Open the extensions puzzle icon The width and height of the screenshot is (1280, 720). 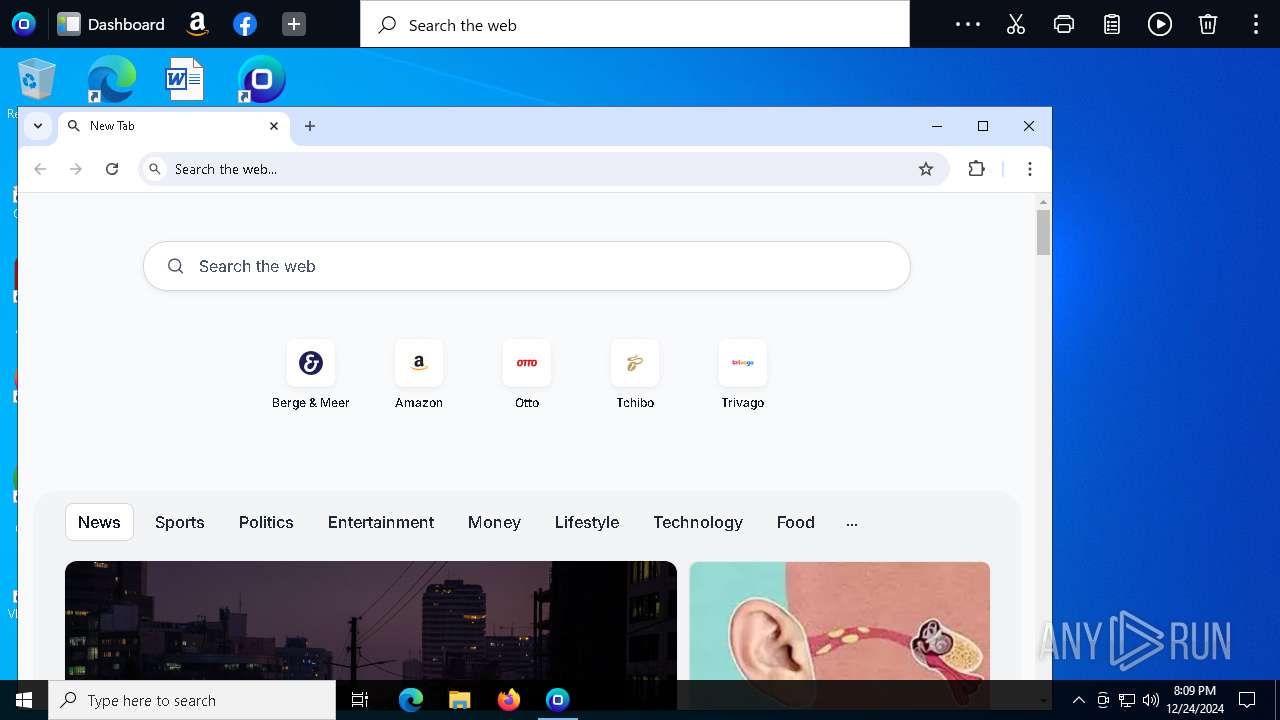[977, 169]
